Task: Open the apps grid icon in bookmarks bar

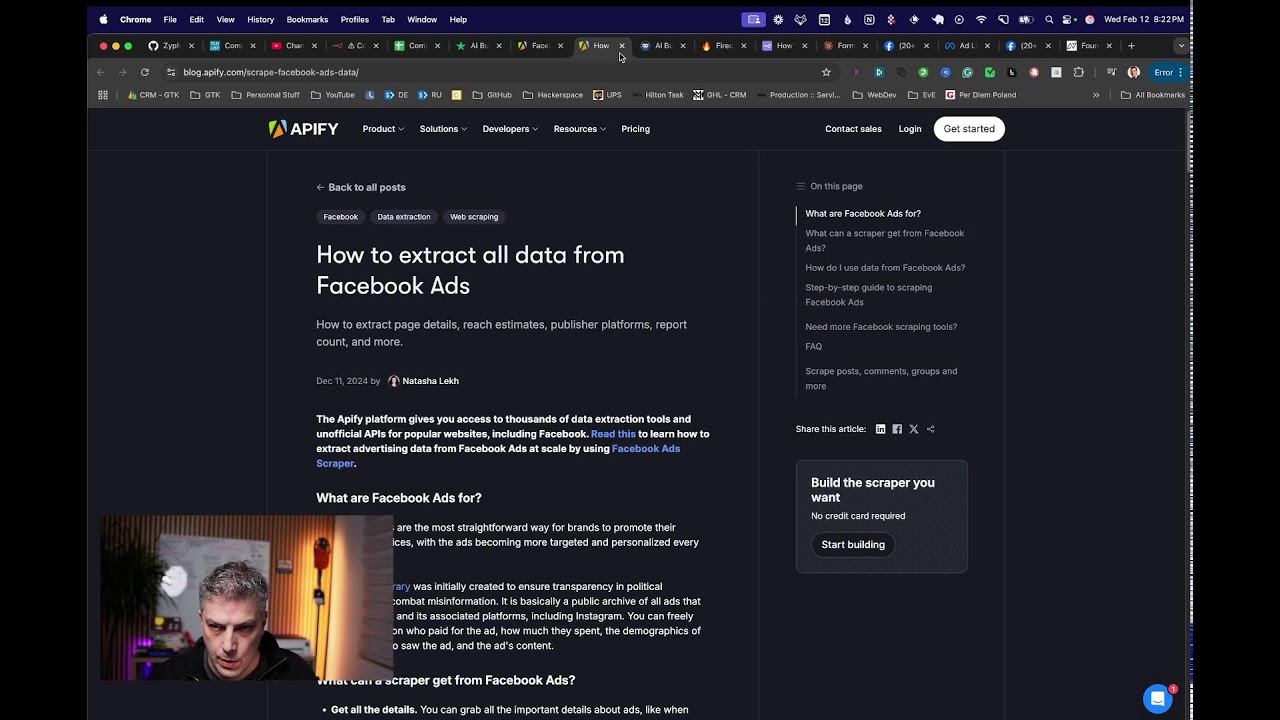Action: pos(103,95)
